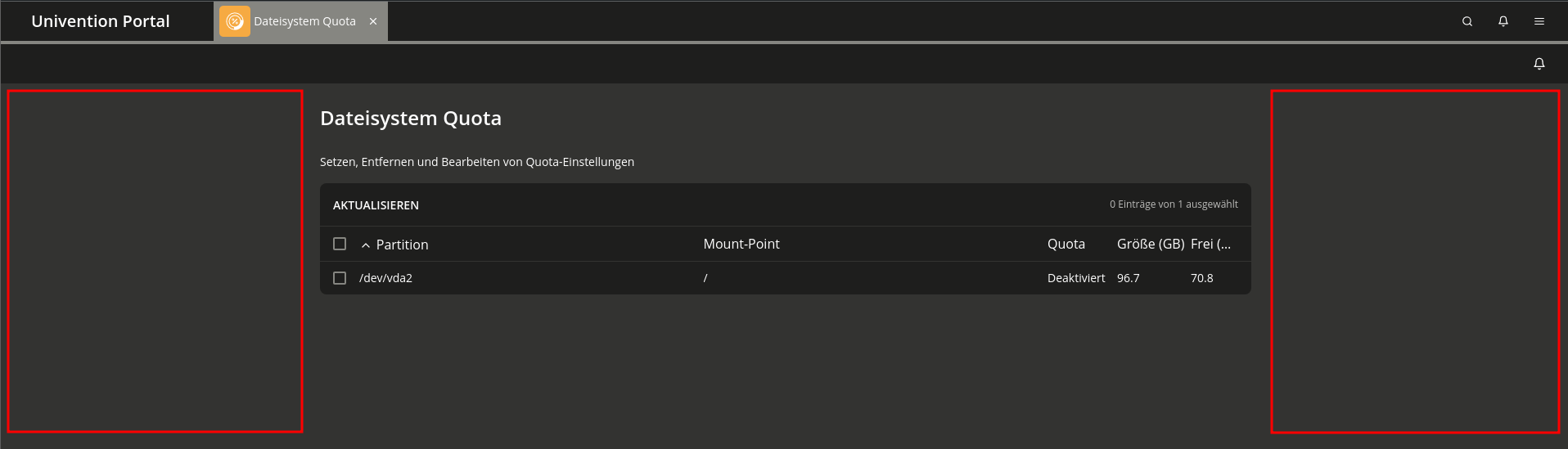Toggle the select-all checkbox in table header
Image resolution: width=1568 pixels, height=449 pixels.
click(340, 244)
